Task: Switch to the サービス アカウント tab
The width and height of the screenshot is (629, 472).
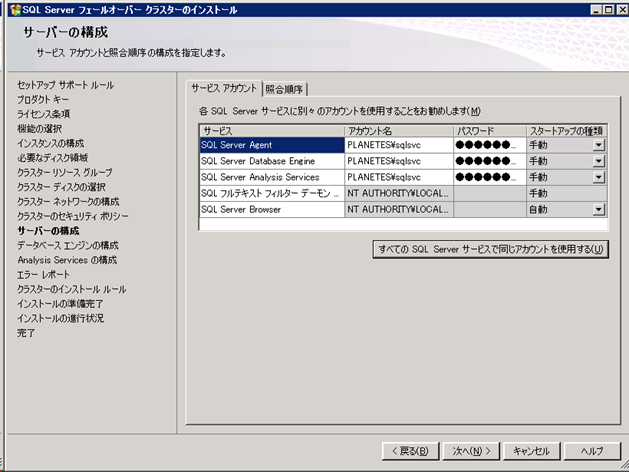Action: click(x=224, y=88)
